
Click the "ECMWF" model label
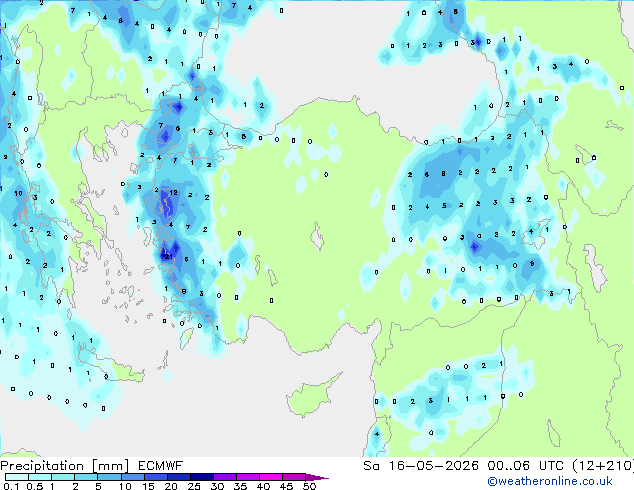point(161,466)
